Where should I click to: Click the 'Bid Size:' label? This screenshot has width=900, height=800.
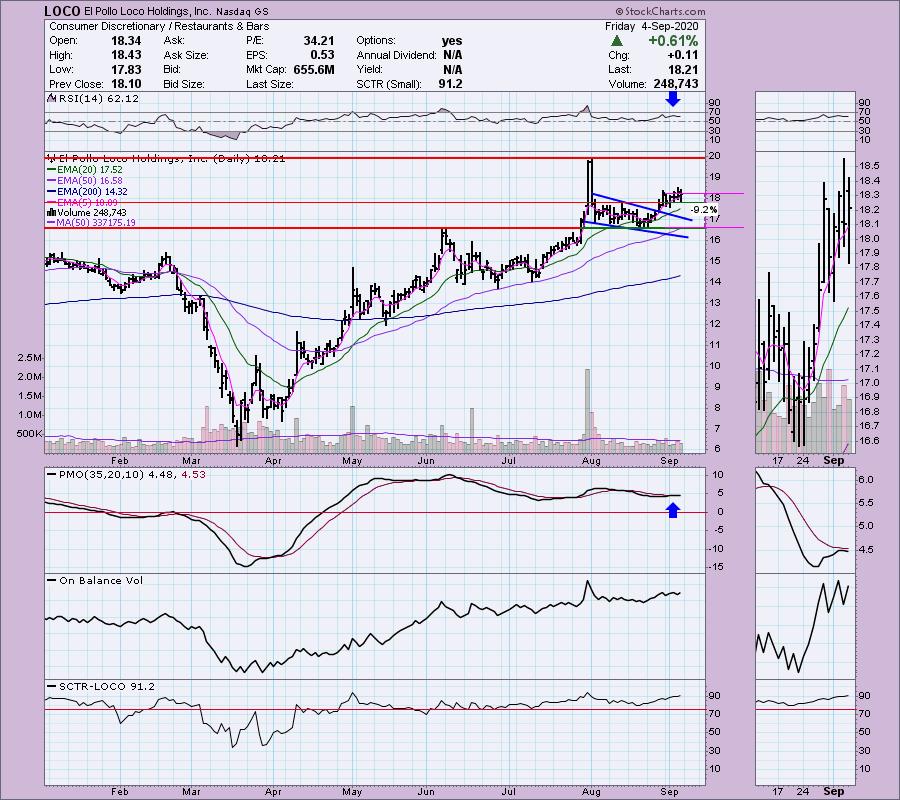184,84
